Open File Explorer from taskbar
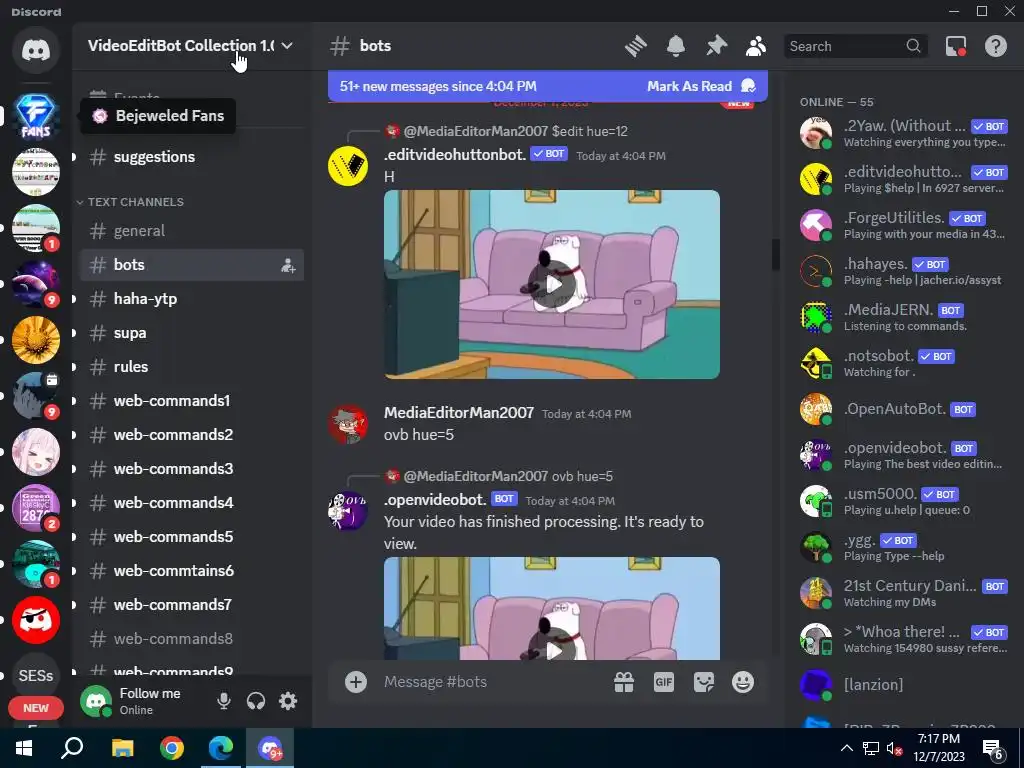The height and width of the screenshot is (768, 1024). coord(122,748)
